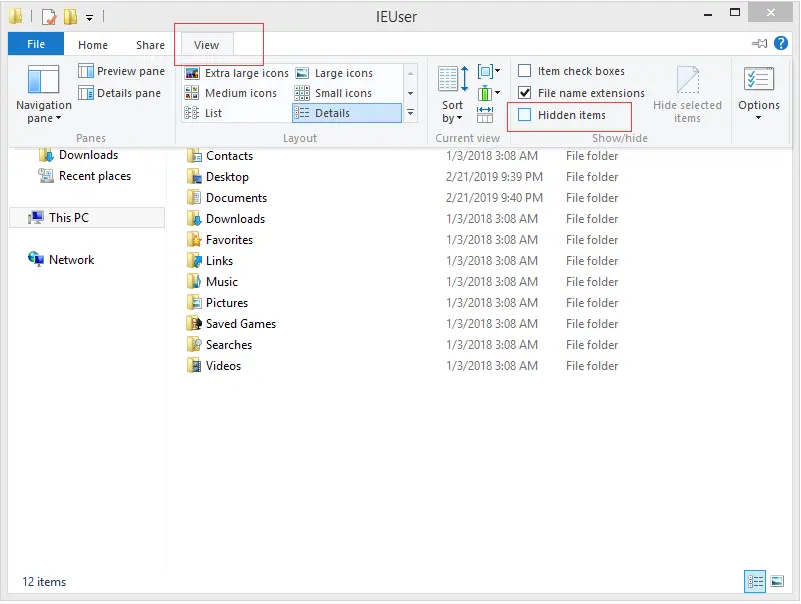Toggle the Preview pane

click(x=122, y=71)
